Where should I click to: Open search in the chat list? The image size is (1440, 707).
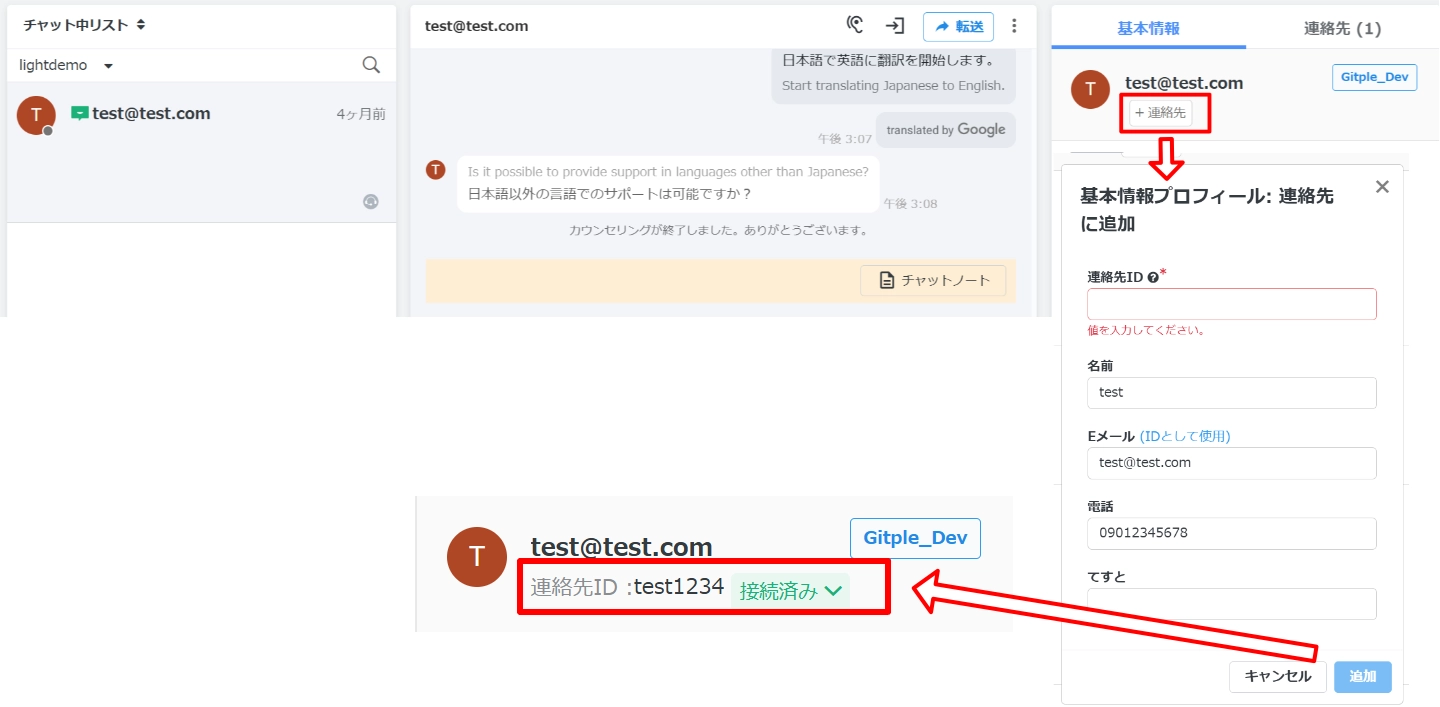[x=371, y=65]
